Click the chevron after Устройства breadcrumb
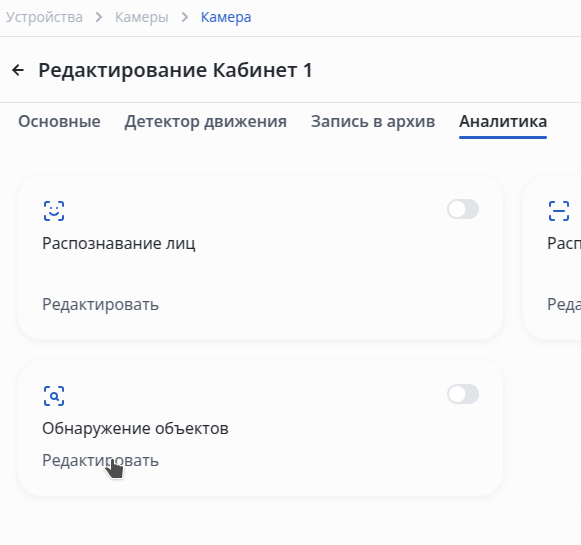581x545 pixels. pyautogui.click(x=99, y=17)
